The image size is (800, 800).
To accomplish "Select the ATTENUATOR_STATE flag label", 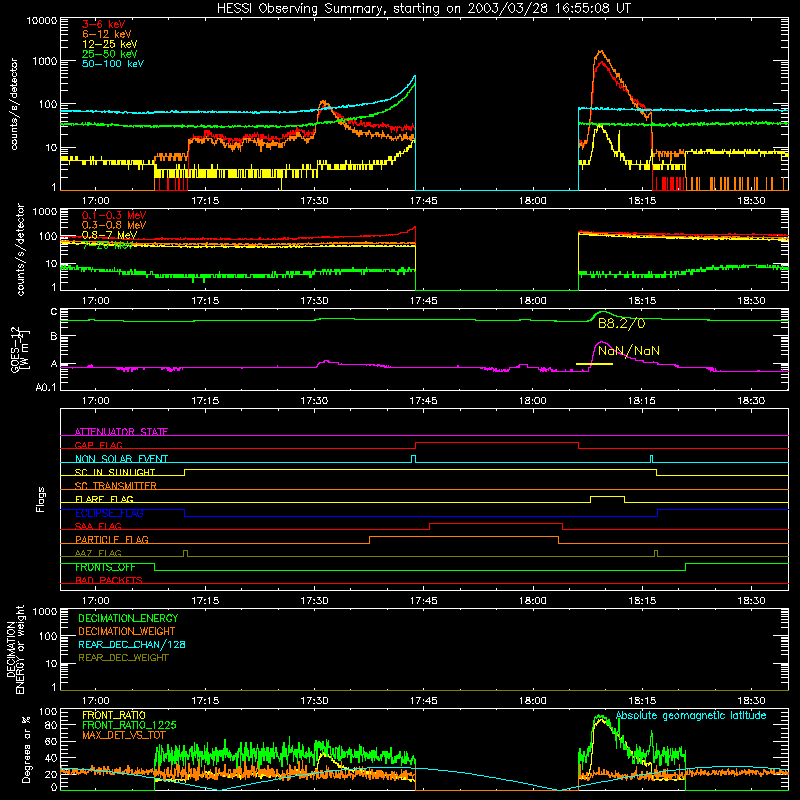I will tap(121, 432).
